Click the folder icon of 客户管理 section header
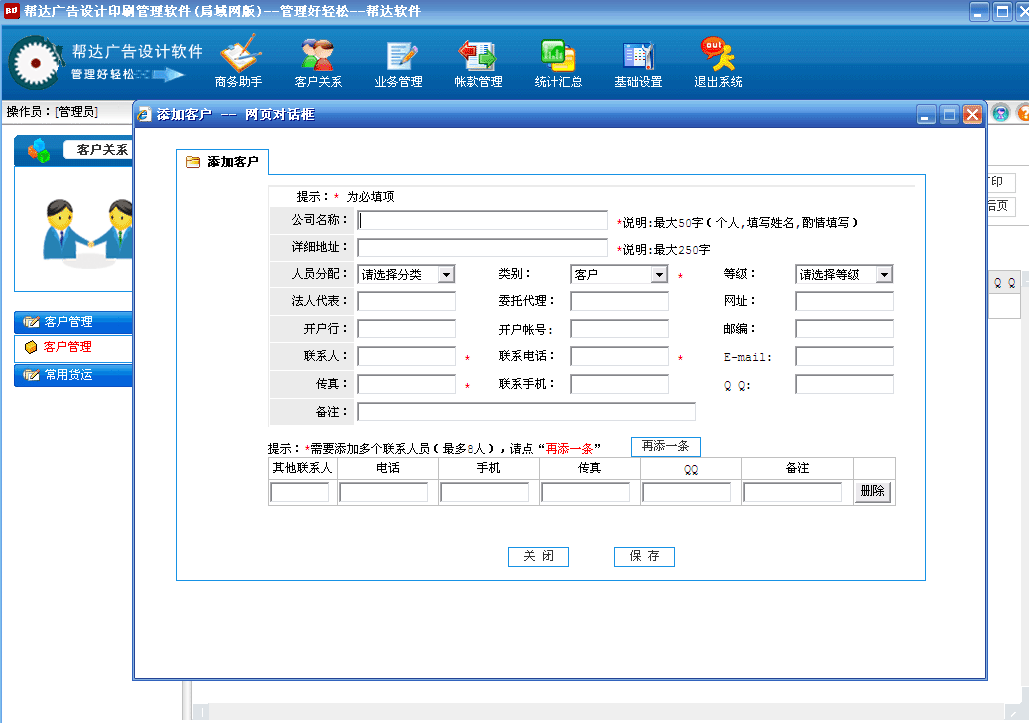The height and width of the screenshot is (723, 1029). pyautogui.click(x=31, y=321)
